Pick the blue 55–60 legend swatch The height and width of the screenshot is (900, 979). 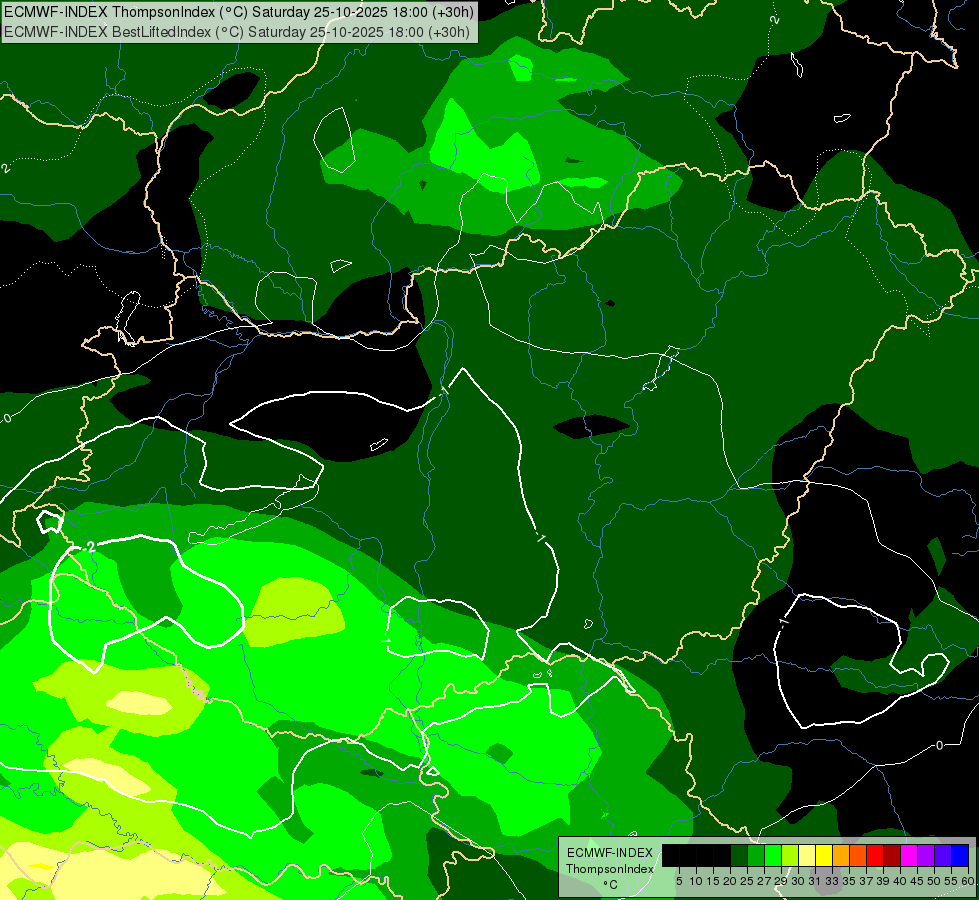[x=960, y=856]
